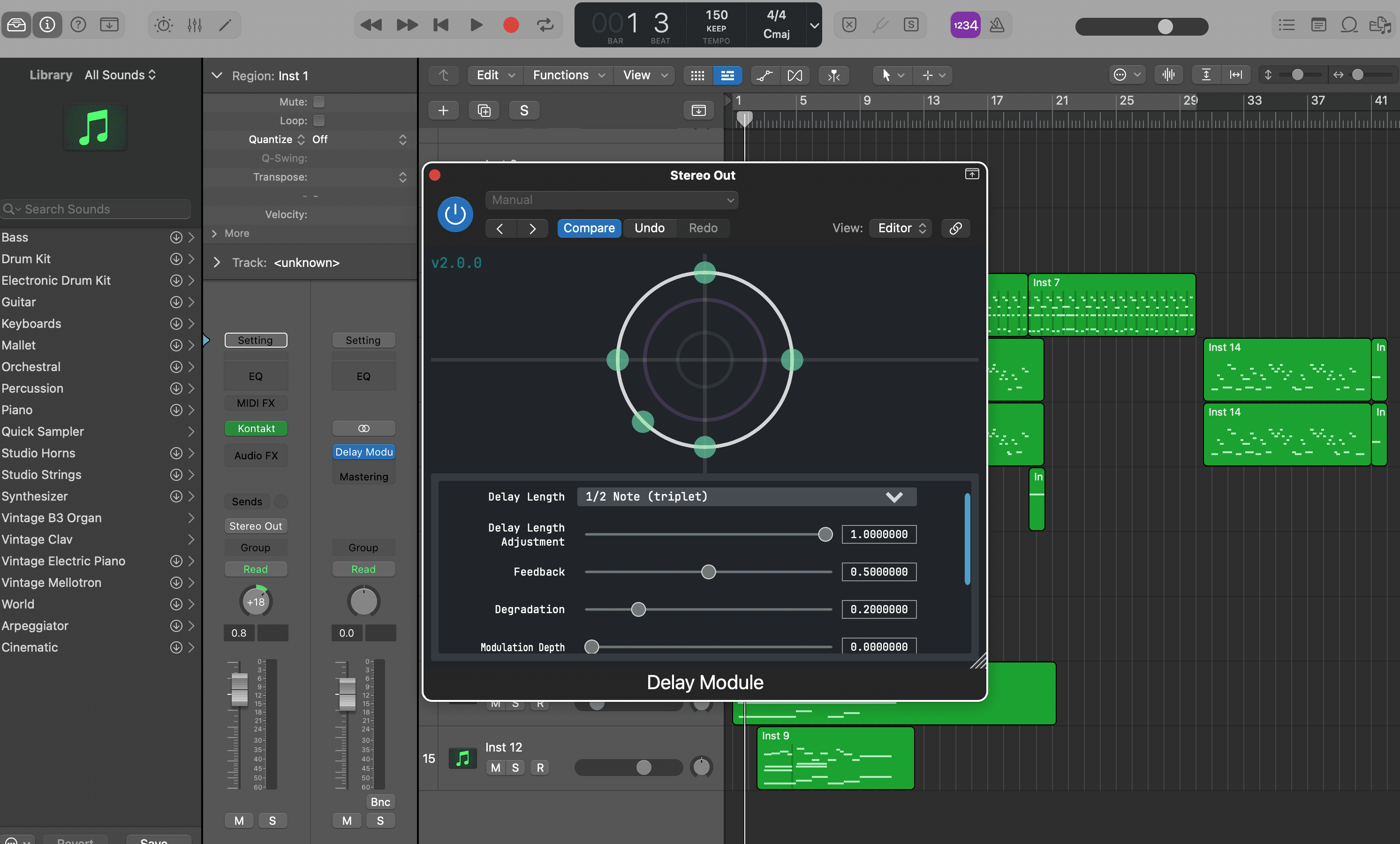This screenshot has height=844, width=1400.
Task: Toggle waveform zoom icon
Action: [x=1168, y=75]
